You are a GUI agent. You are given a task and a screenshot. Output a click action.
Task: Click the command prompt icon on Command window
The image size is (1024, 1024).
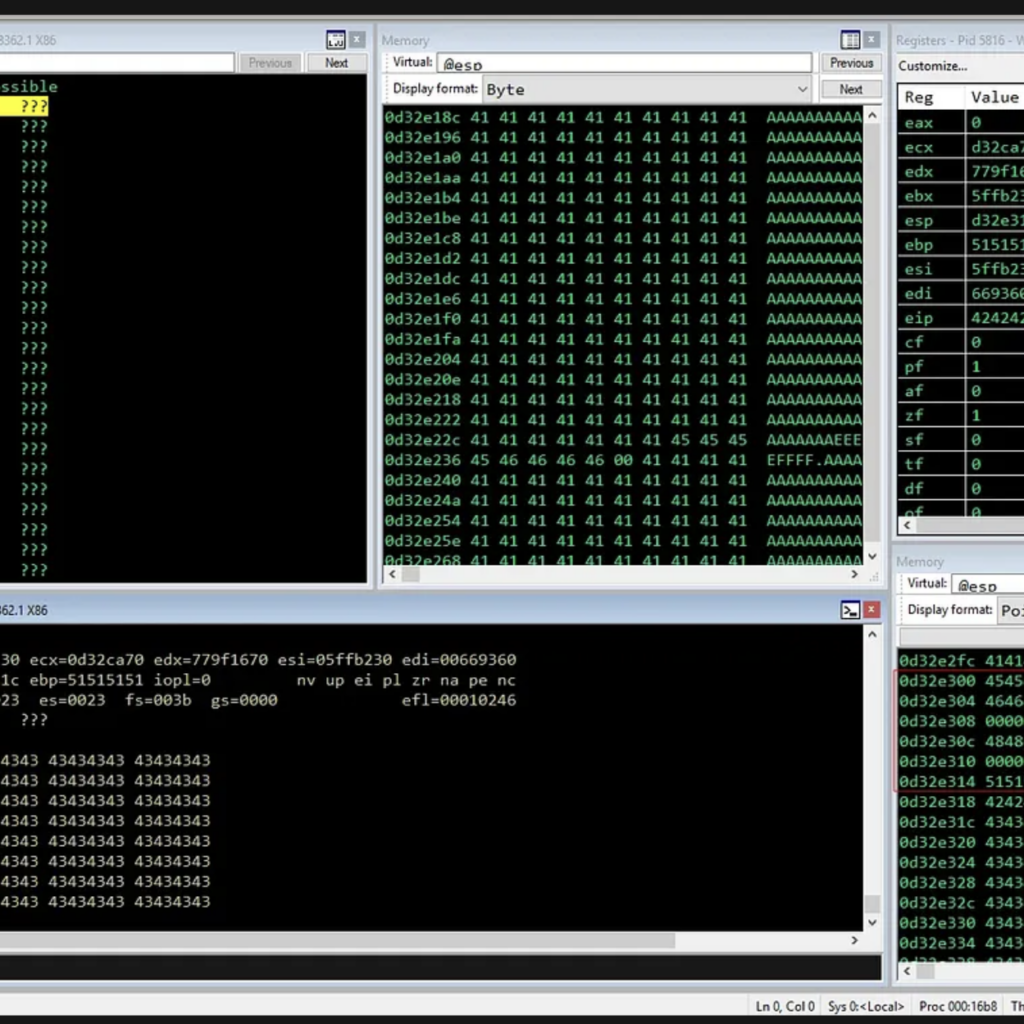pos(850,610)
